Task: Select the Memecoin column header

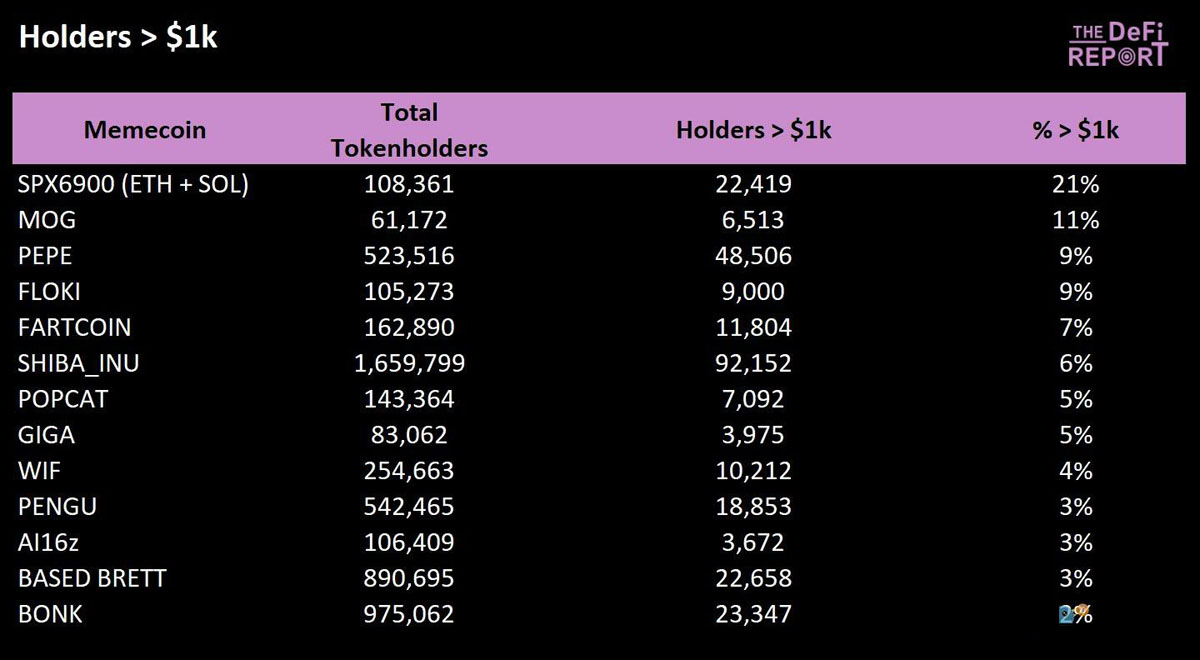Action: [x=145, y=130]
